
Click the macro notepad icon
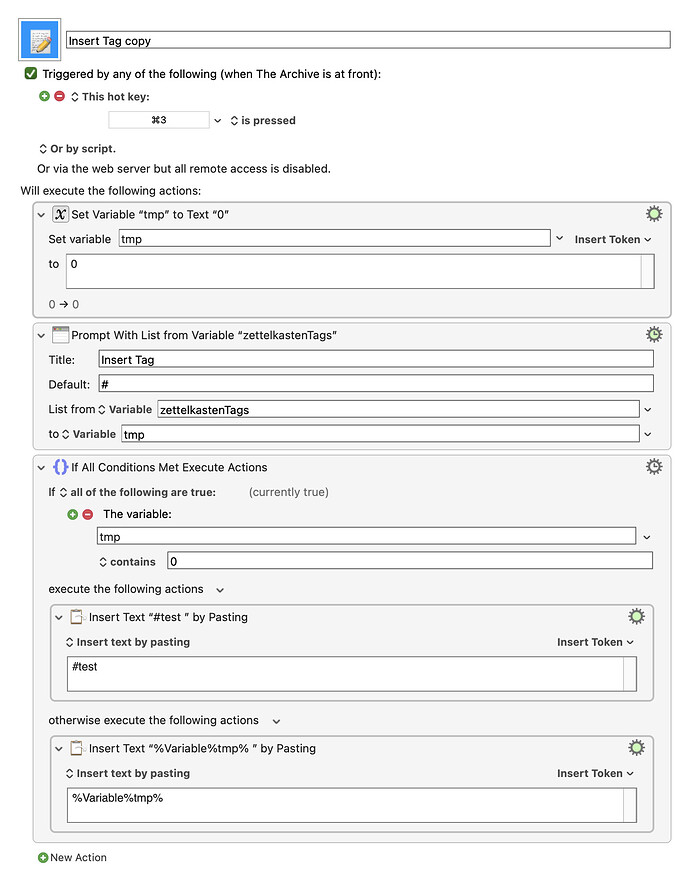click(39, 40)
